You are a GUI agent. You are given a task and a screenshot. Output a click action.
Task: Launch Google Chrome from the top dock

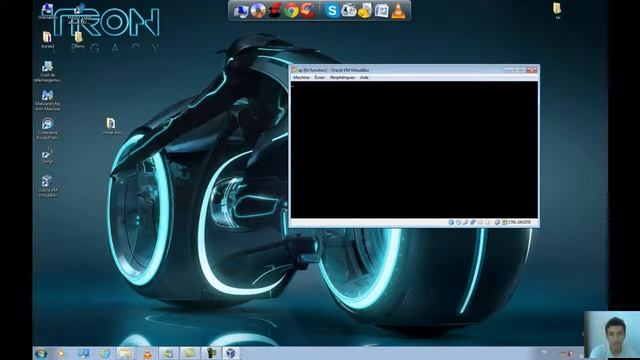click(x=291, y=11)
